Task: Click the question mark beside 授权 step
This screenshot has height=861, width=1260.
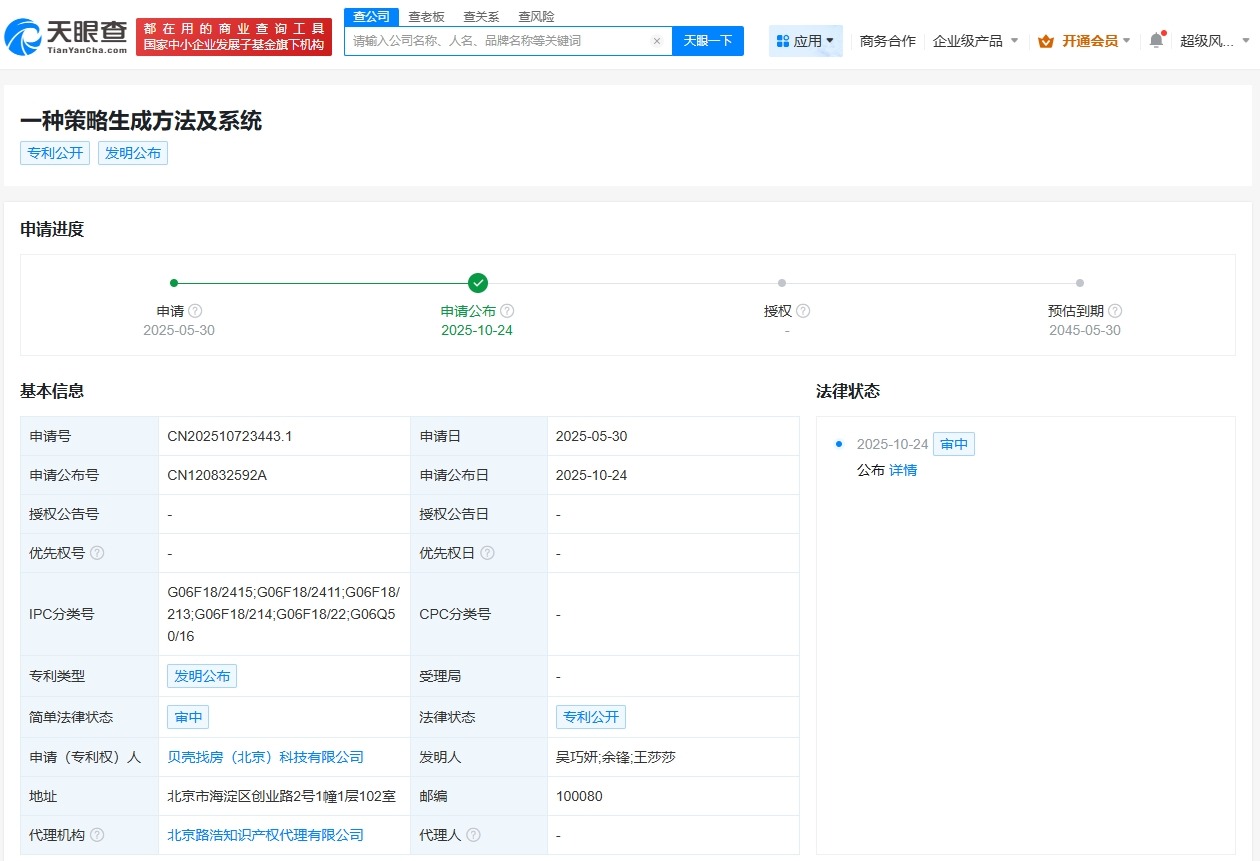Action: (x=805, y=311)
